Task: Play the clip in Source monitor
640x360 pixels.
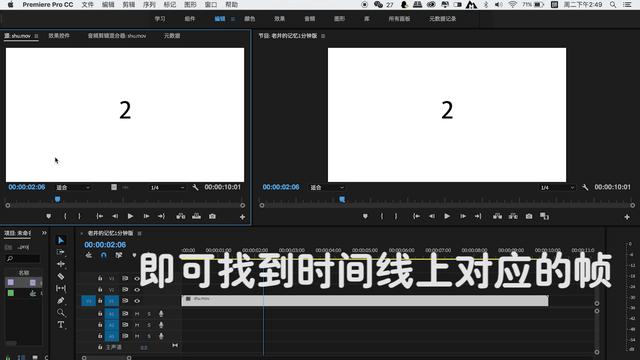Action: pyautogui.click(x=130, y=216)
